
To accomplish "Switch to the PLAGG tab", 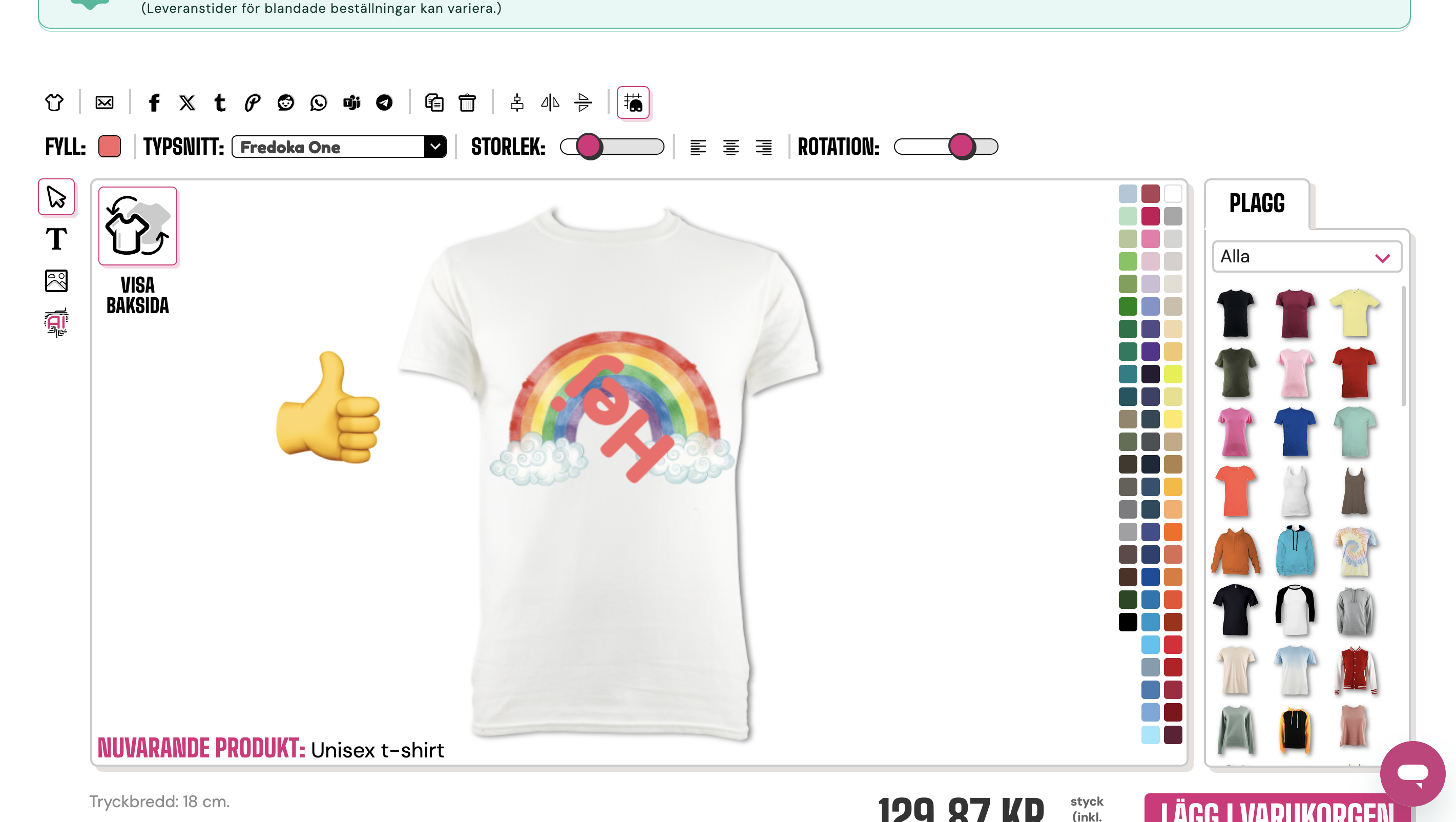I will (x=1257, y=203).
